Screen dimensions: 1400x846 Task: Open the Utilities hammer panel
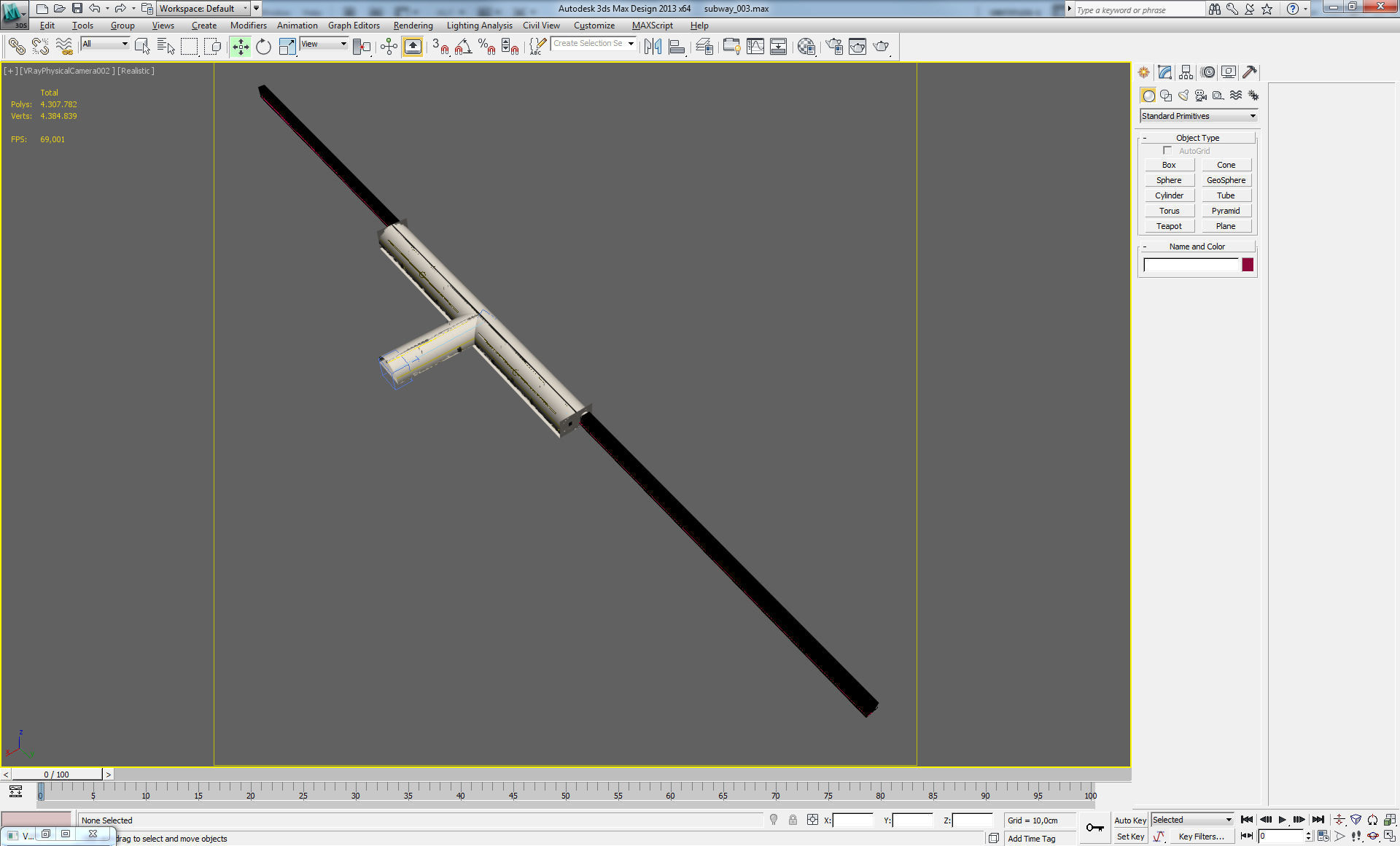point(1249,72)
